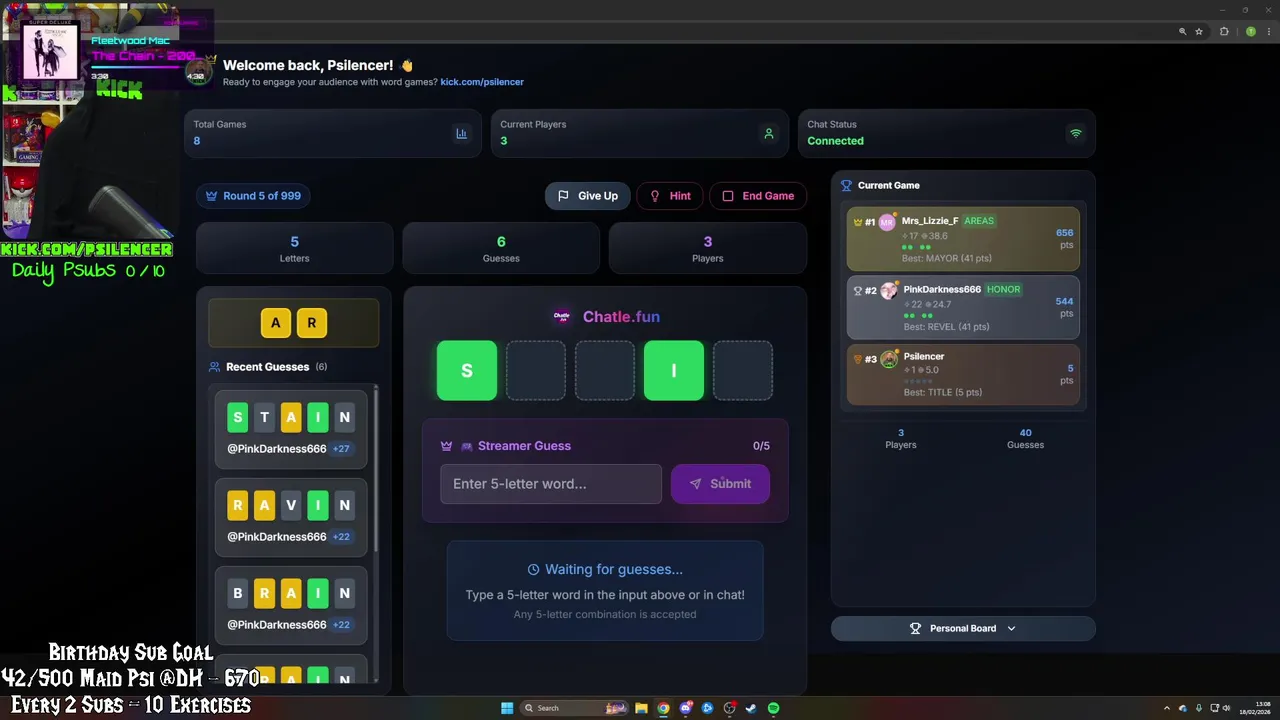This screenshot has height=720, width=1280.
Task: Show hidden system tray icons
Action: (x=1168, y=708)
